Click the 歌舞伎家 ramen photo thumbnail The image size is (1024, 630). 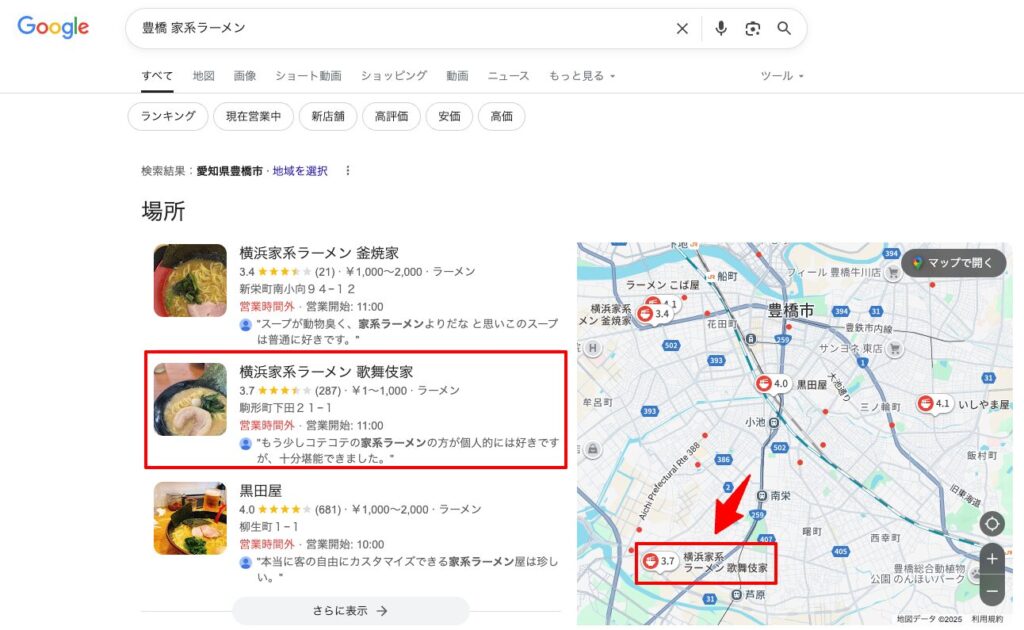(190, 399)
